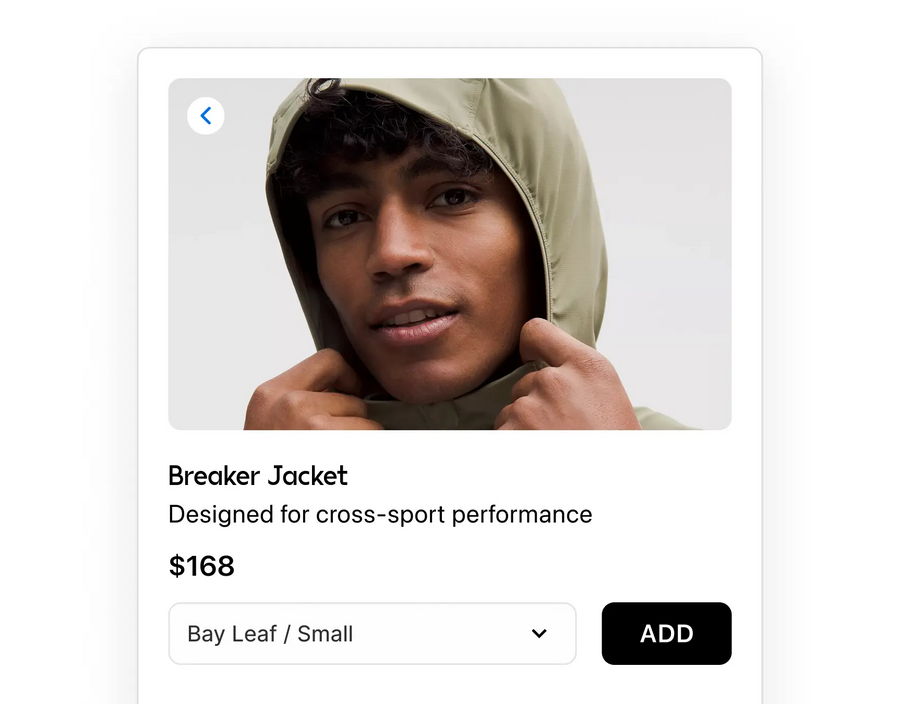Open the Bay Leaf / Small variant dropdown
Viewport: 900px width, 704px height.
pyautogui.click(x=372, y=634)
